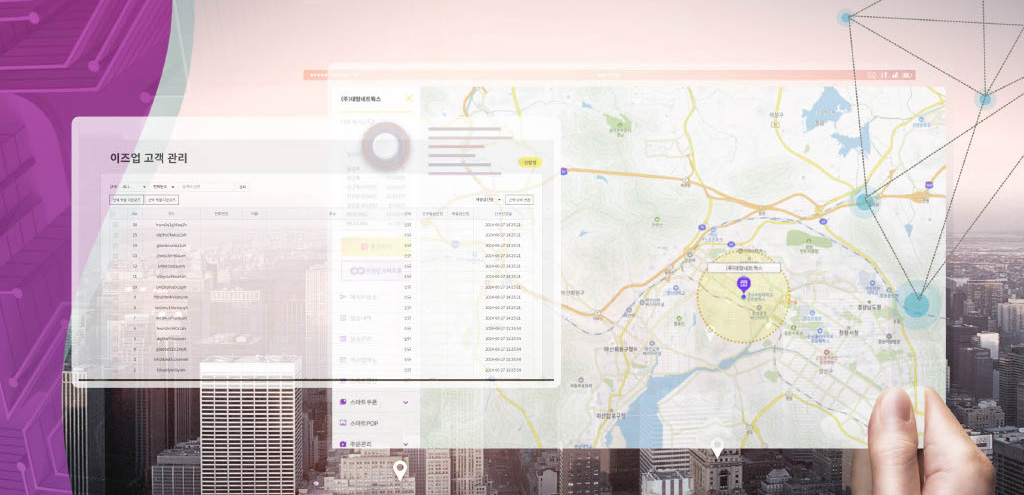Image resolution: width=1024 pixels, height=495 pixels.
Task: Open the 스마트POP menu item
Action: 364,423
